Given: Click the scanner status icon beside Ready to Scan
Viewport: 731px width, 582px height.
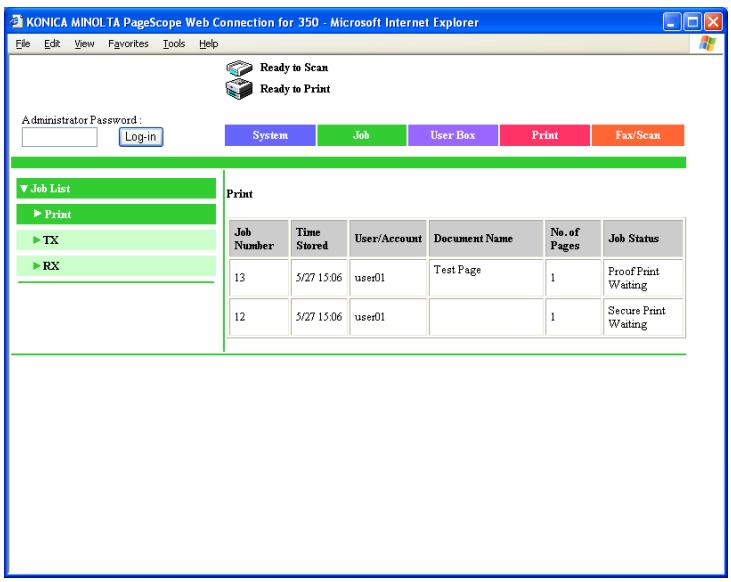Looking at the screenshot, I should (239, 68).
